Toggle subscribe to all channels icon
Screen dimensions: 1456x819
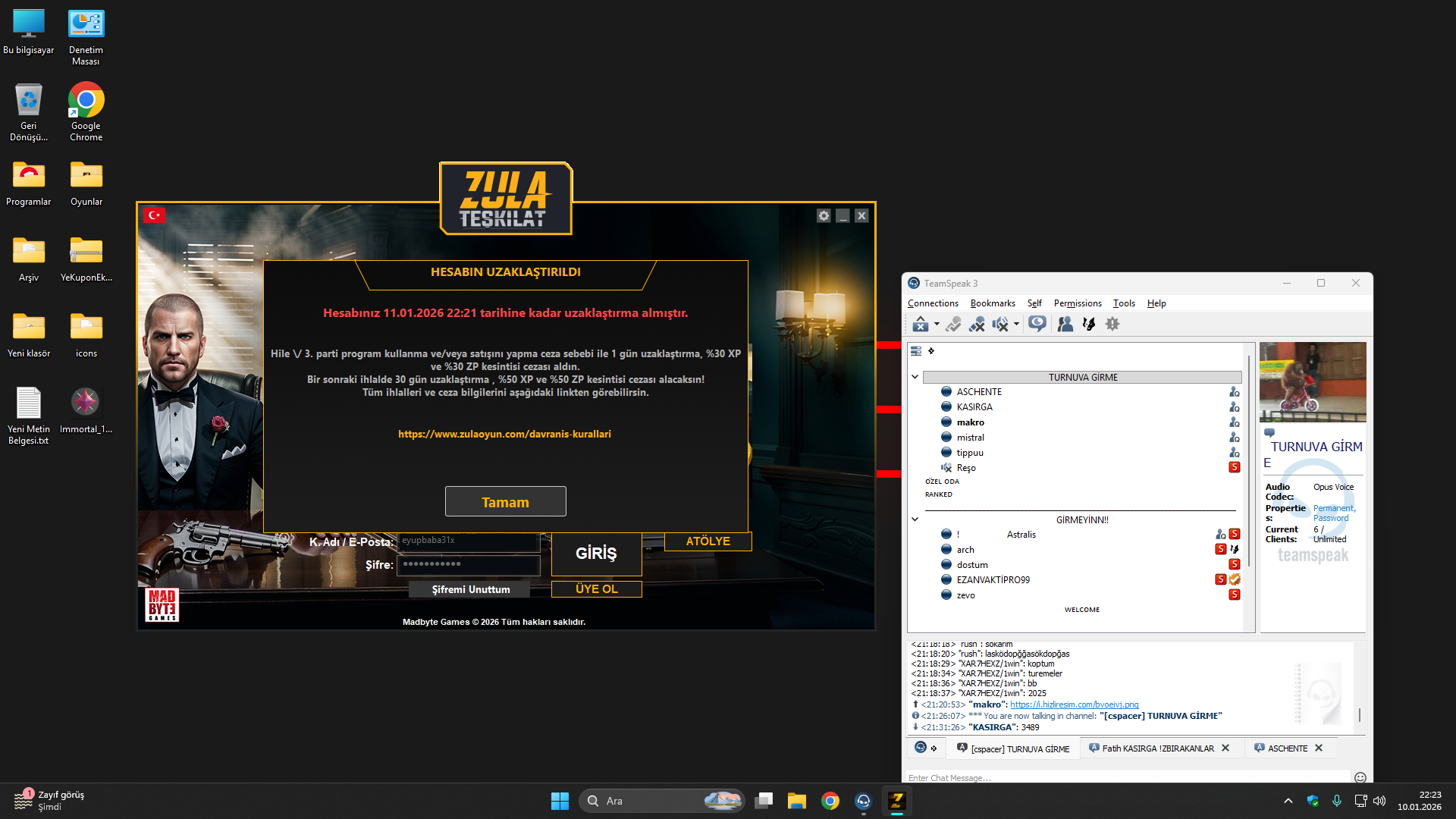pos(1037,324)
